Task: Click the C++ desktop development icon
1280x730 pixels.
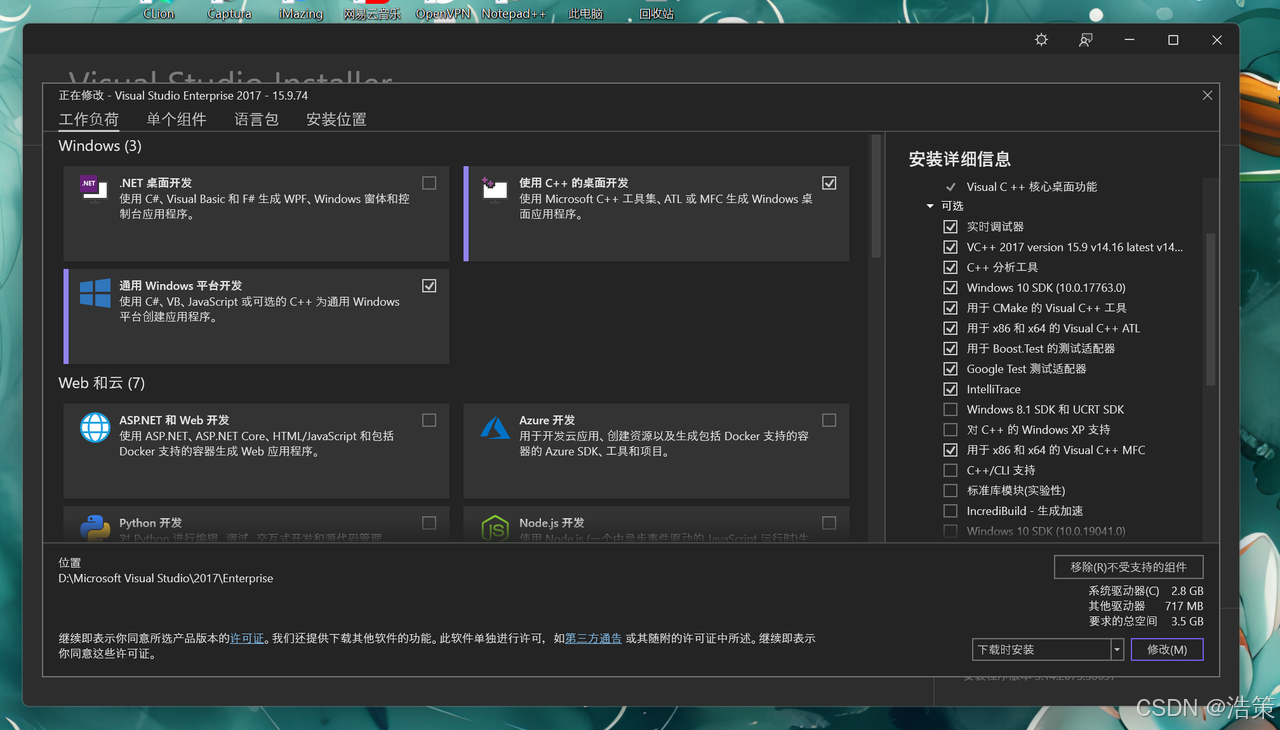Action: pyautogui.click(x=494, y=188)
